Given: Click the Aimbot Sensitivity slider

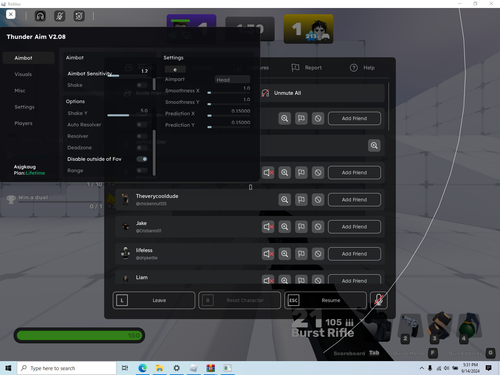Looking at the screenshot, I should pos(127,76).
